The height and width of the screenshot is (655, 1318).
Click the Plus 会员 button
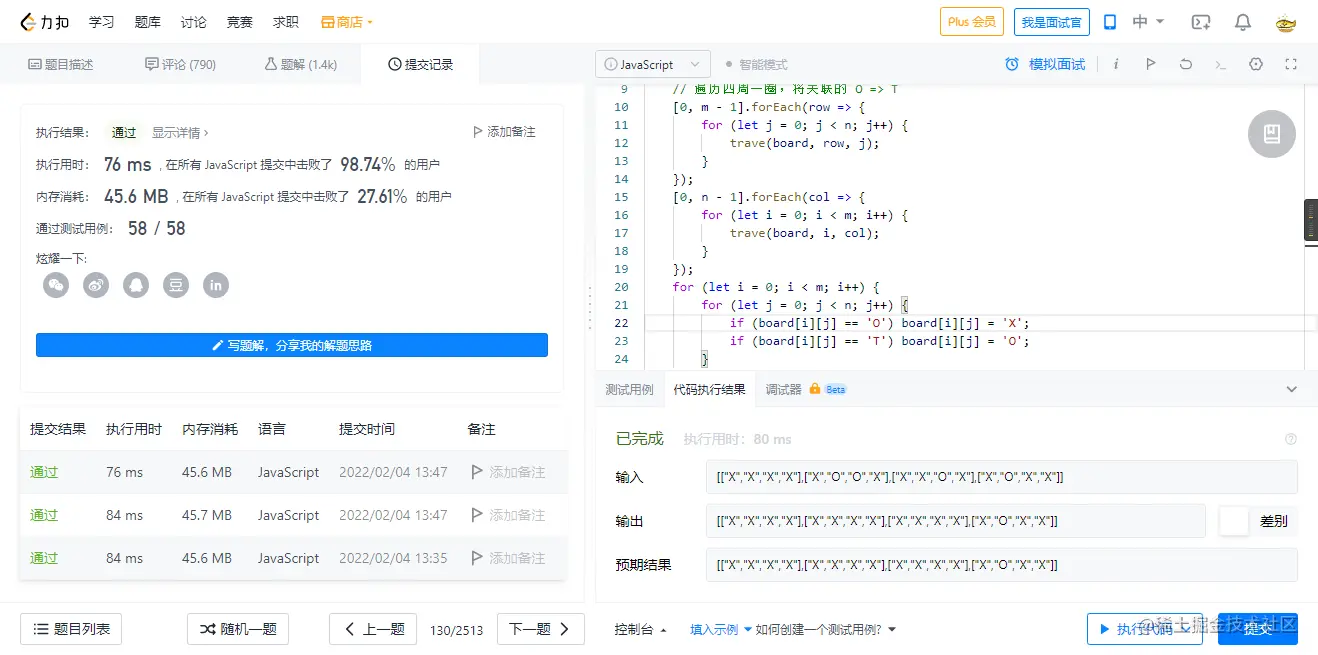coord(972,22)
